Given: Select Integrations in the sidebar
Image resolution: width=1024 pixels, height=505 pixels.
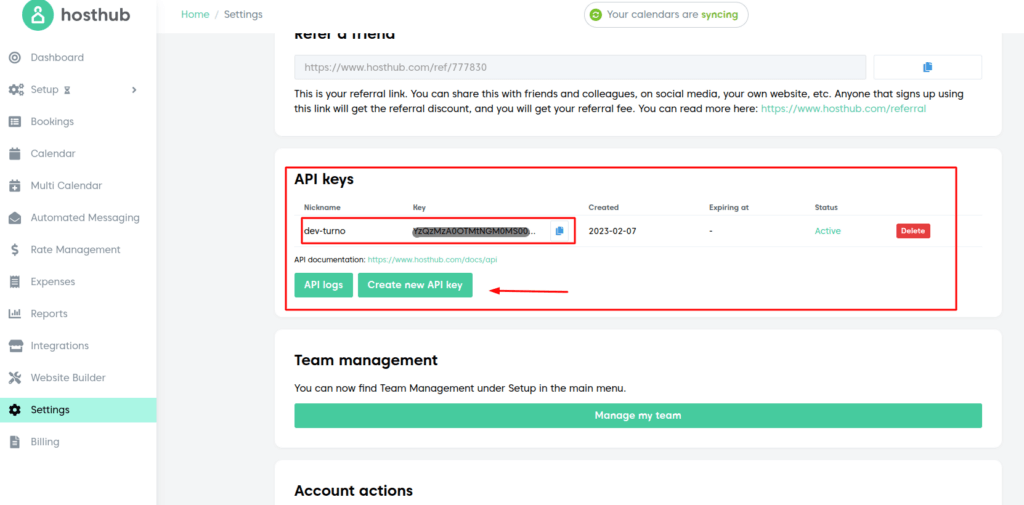Looking at the screenshot, I should pos(59,346).
